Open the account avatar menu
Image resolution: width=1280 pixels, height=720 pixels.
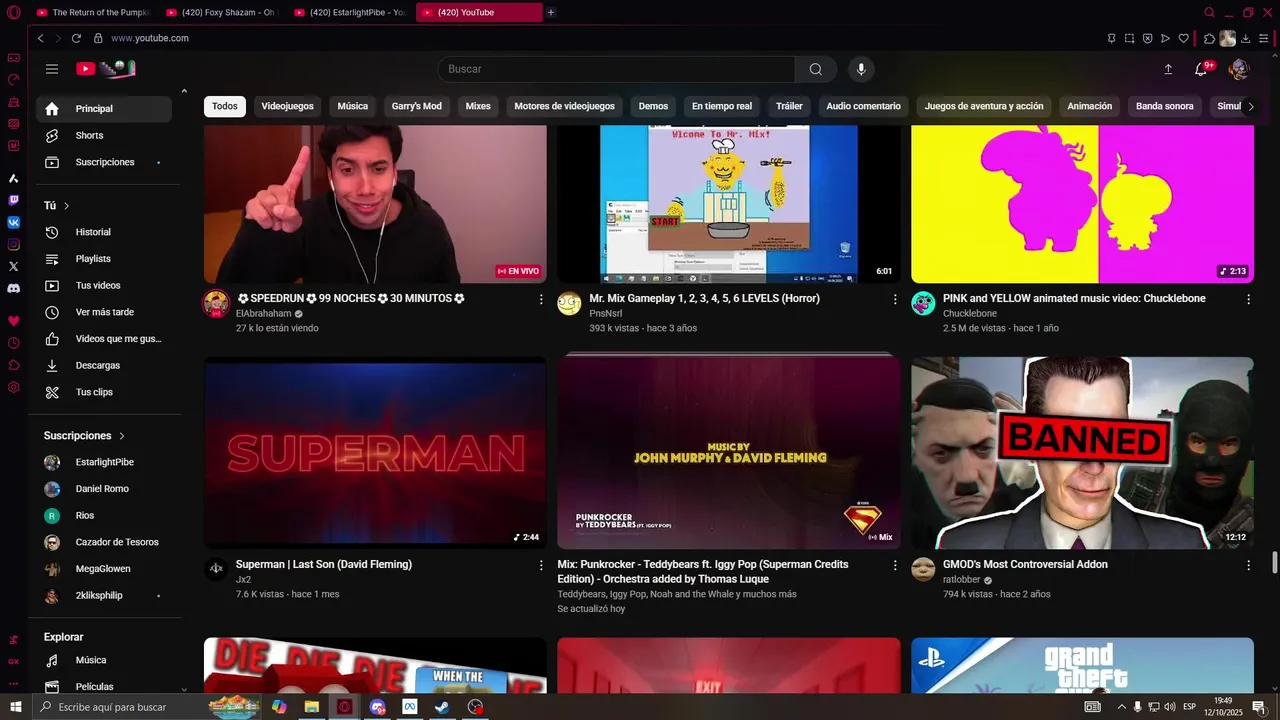point(1239,69)
